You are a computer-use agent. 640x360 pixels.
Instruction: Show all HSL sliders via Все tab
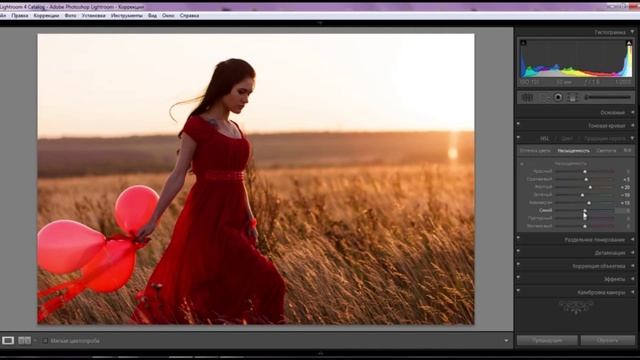click(x=627, y=151)
